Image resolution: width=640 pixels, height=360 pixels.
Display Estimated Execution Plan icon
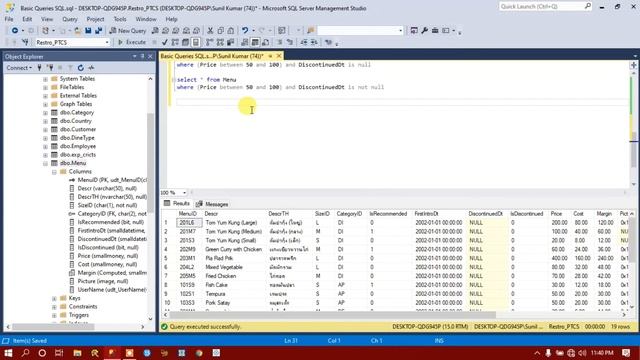175,42
